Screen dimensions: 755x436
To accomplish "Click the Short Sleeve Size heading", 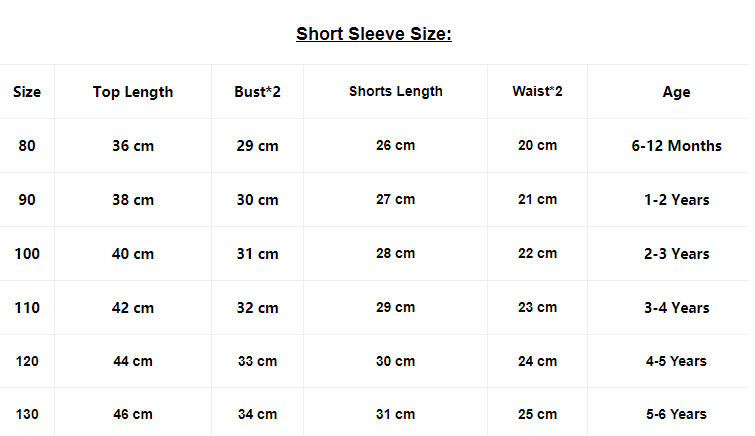I will pos(374,35).
